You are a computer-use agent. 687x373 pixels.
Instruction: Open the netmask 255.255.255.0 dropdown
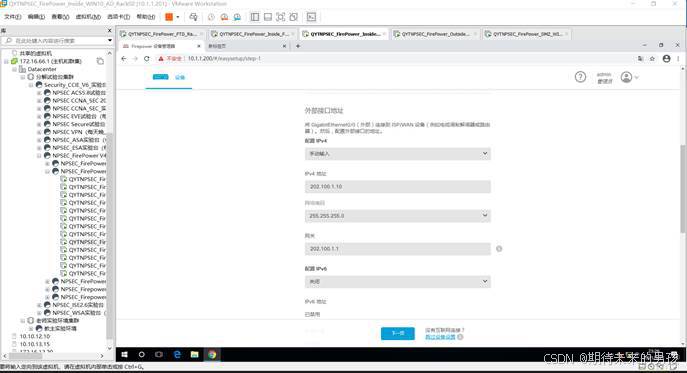397,216
